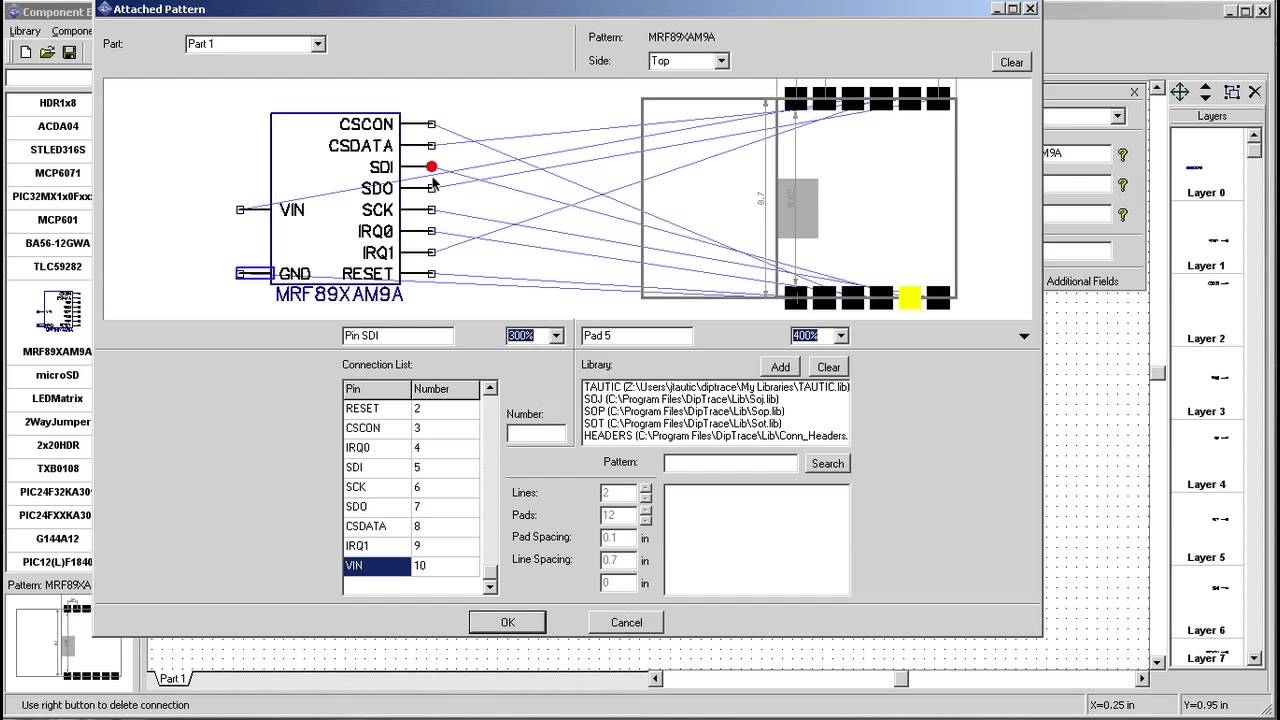Click the Add library button
The width and height of the screenshot is (1280, 720).
[x=780, y=367]
